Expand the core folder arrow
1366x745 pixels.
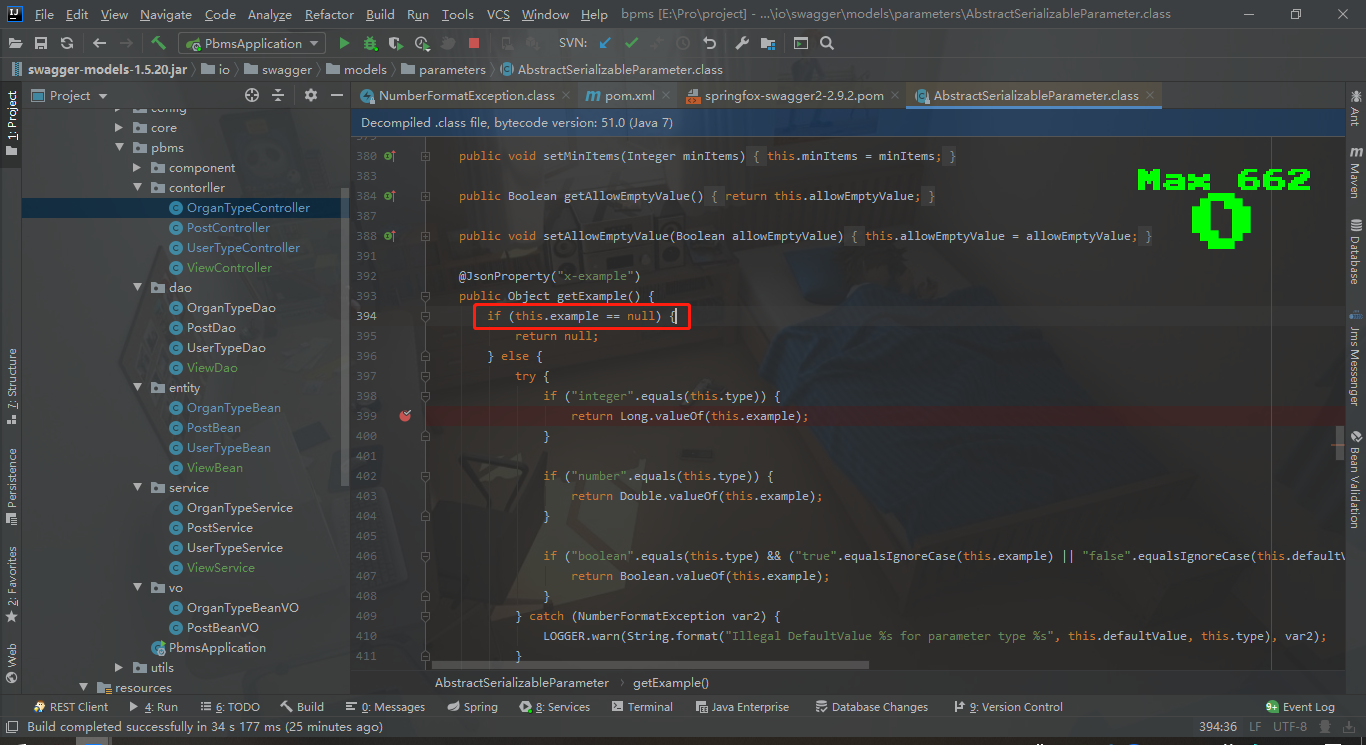pyautogui.click(x=119, y=128)
